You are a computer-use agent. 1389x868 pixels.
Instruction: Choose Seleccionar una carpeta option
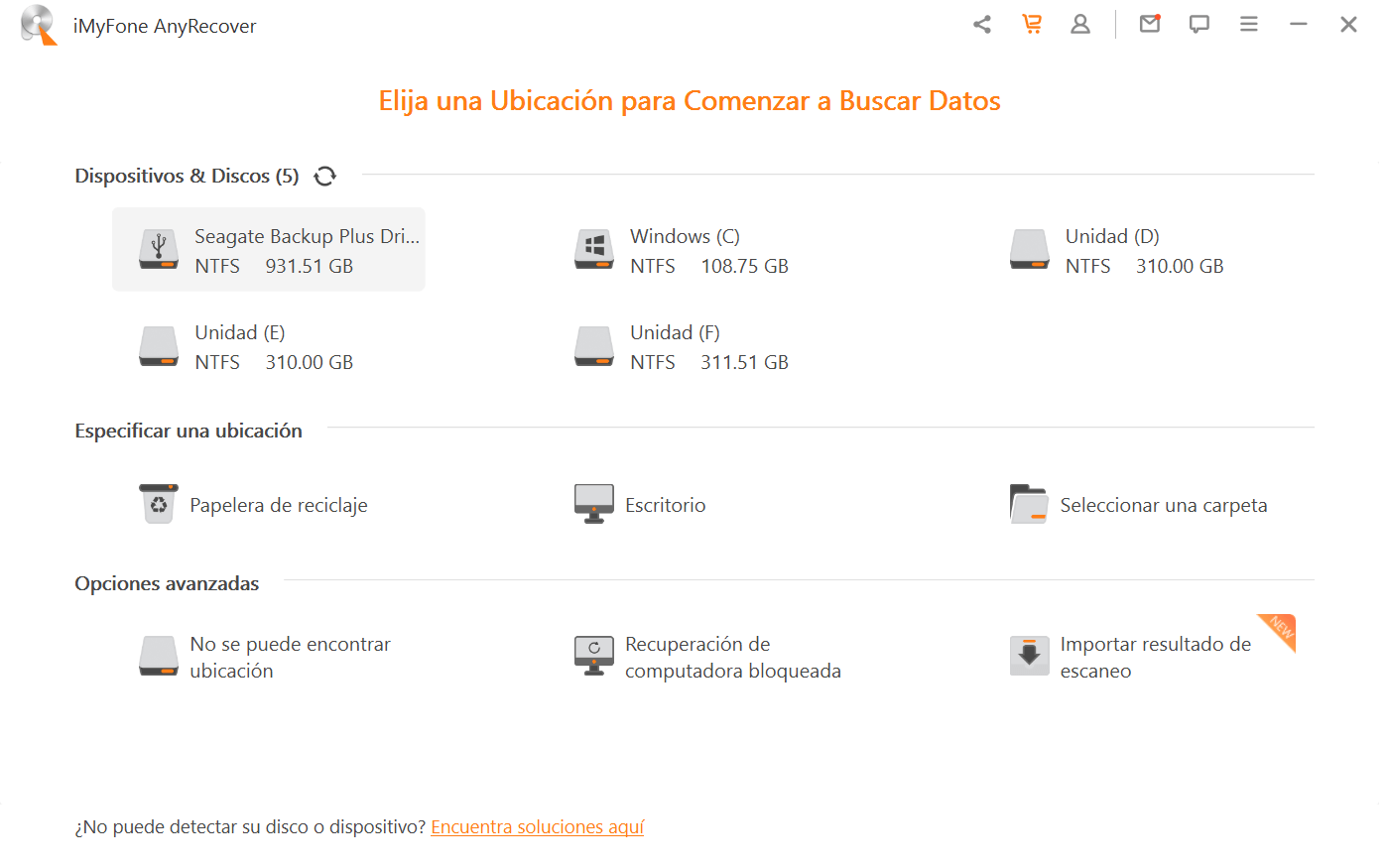(1164, 505)
